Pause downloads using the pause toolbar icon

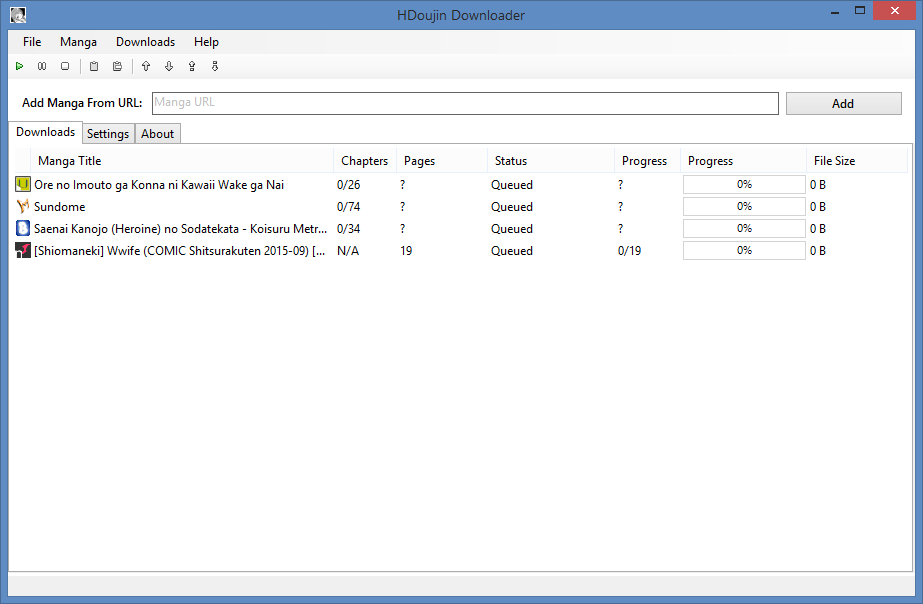pyautogui.click(x=42, y=66)
